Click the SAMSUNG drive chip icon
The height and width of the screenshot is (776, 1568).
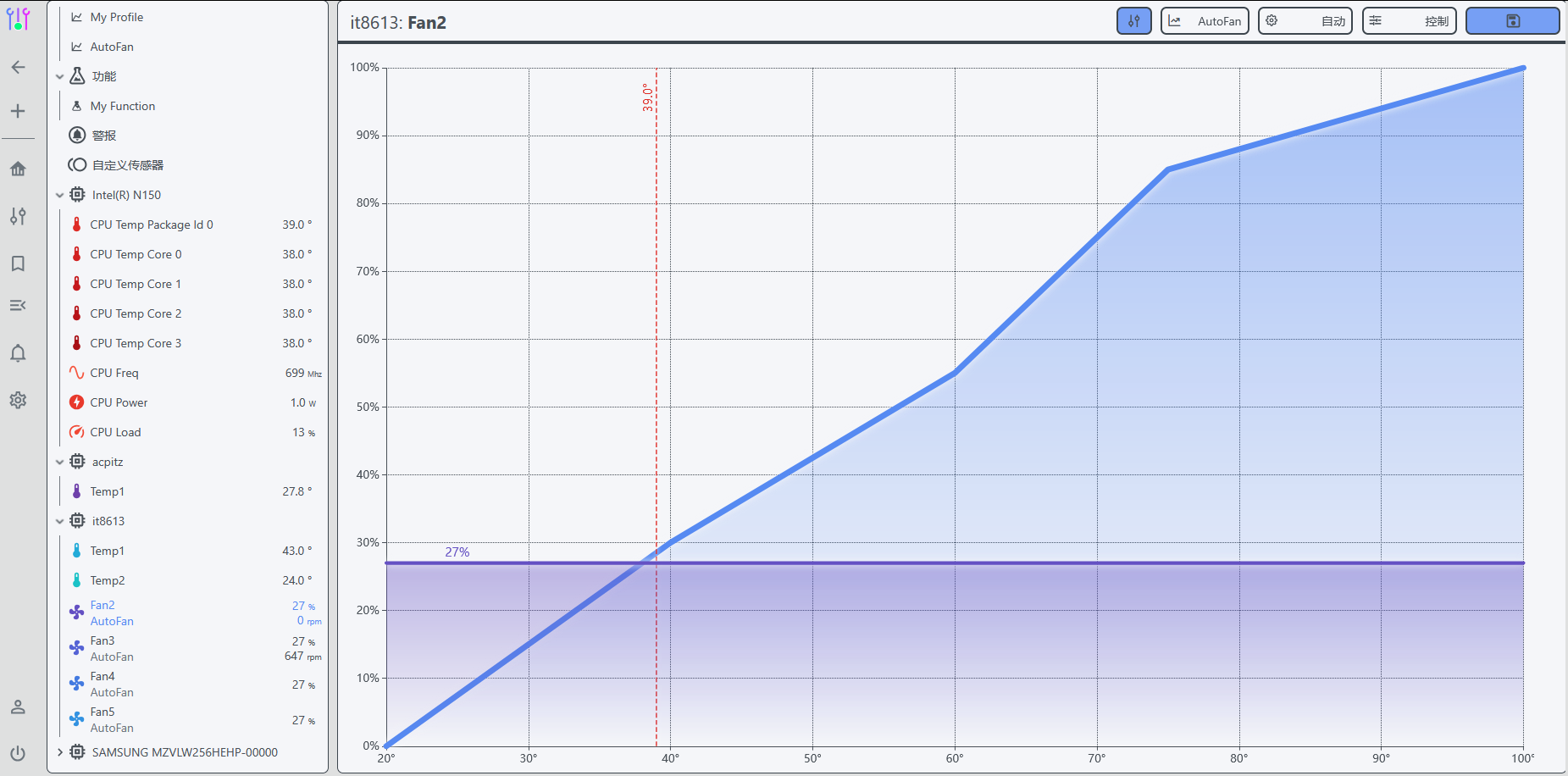(x=77, y=752)
